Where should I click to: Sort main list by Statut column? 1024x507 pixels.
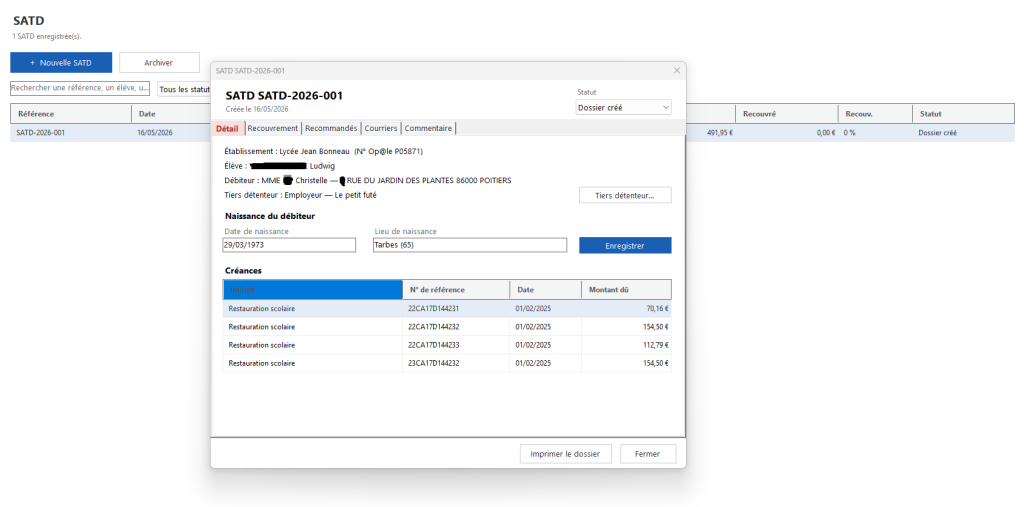click(x=963, y=114)
